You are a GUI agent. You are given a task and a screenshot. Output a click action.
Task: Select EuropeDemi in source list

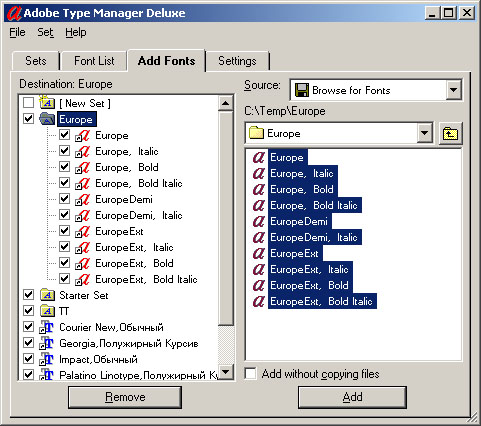(x=299, y=221)
